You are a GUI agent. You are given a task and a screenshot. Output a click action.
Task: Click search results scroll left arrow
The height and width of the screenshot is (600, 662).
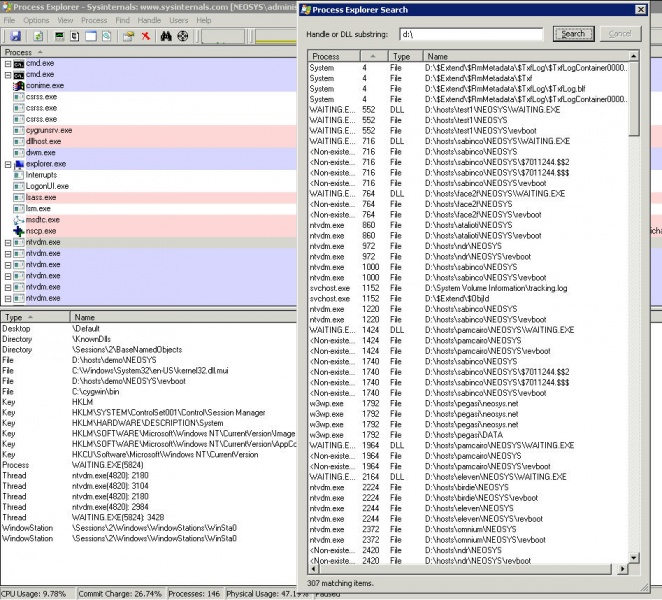tap(313, 569)
